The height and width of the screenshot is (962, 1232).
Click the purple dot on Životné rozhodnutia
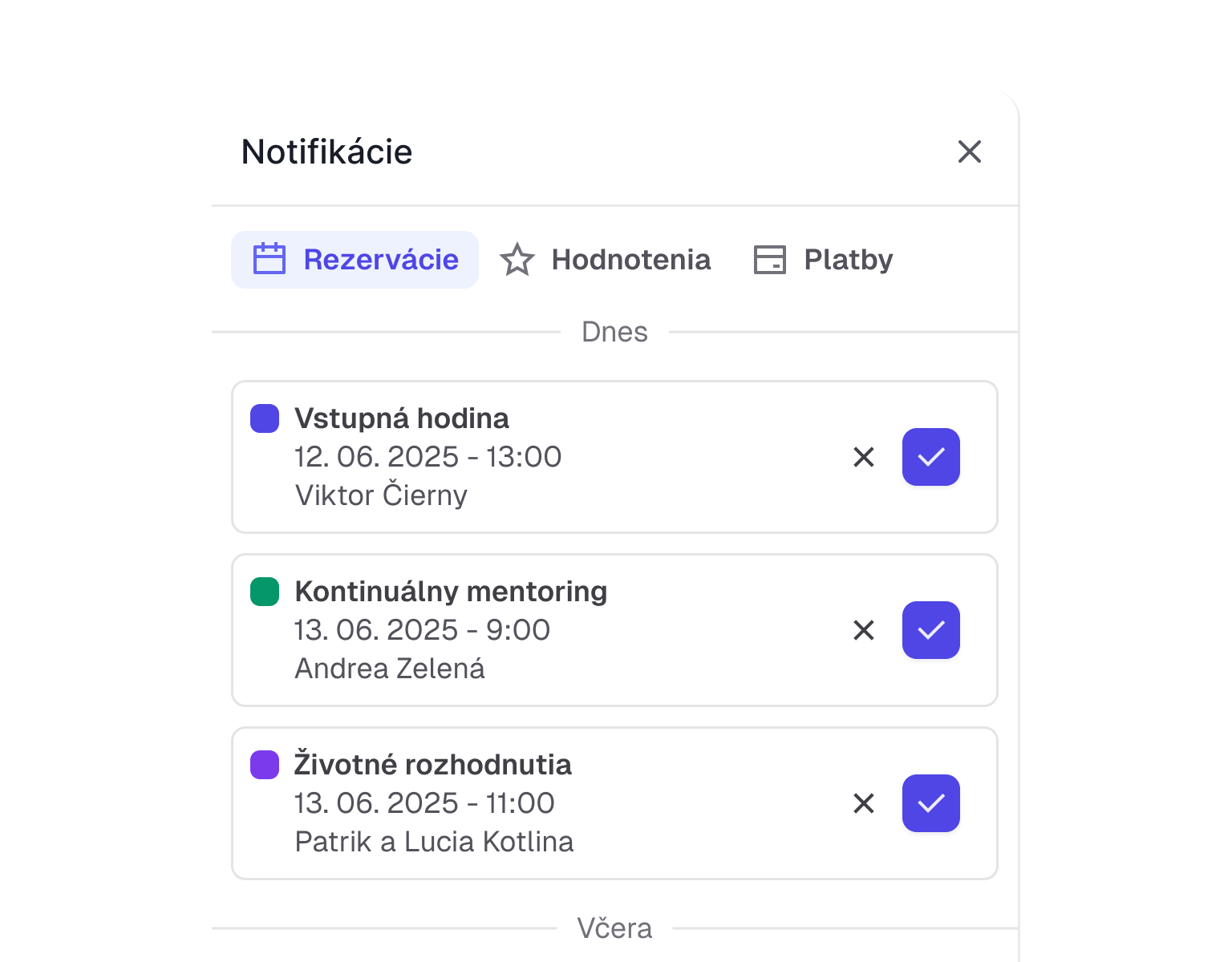pyautogui.click(x=264, y=765)
